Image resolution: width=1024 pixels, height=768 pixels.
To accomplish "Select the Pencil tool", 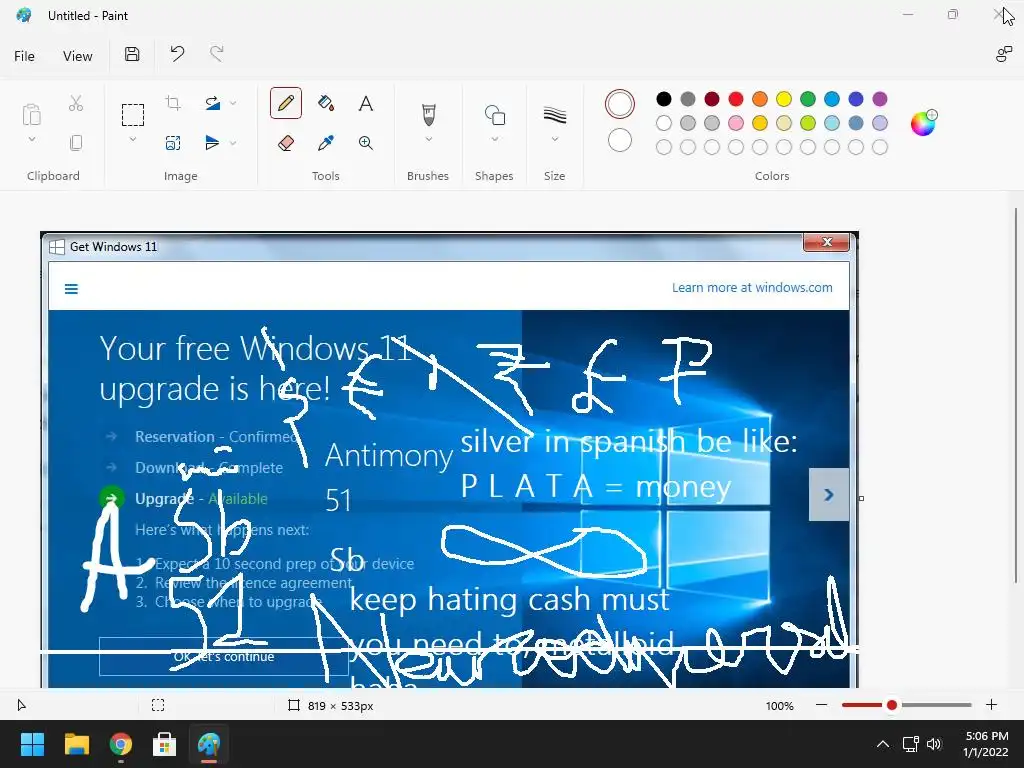I will 286,103.
